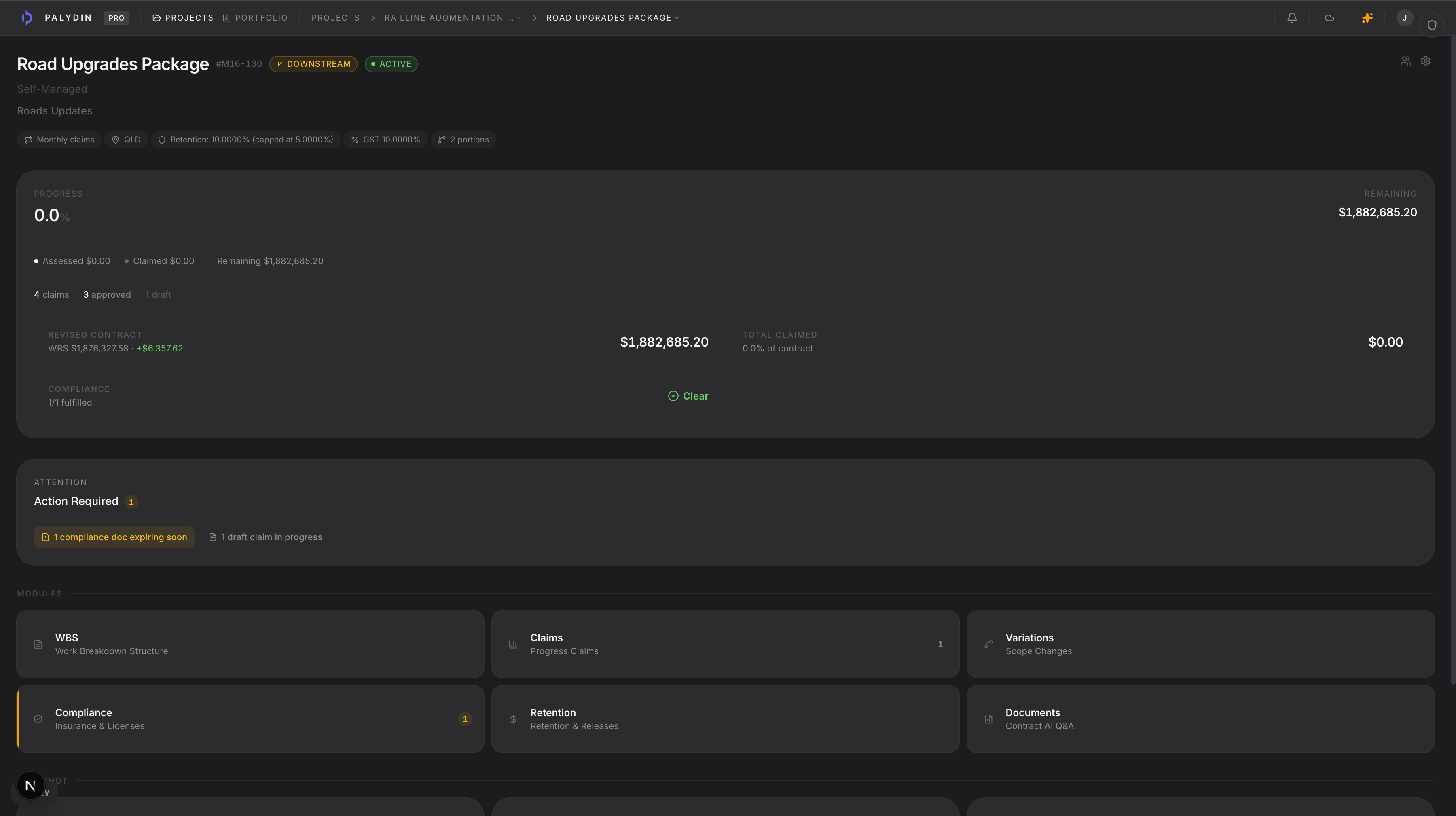Open the Portfolio tab
Viewport: 1456px width, 816px height.
(x=255, y=18)
